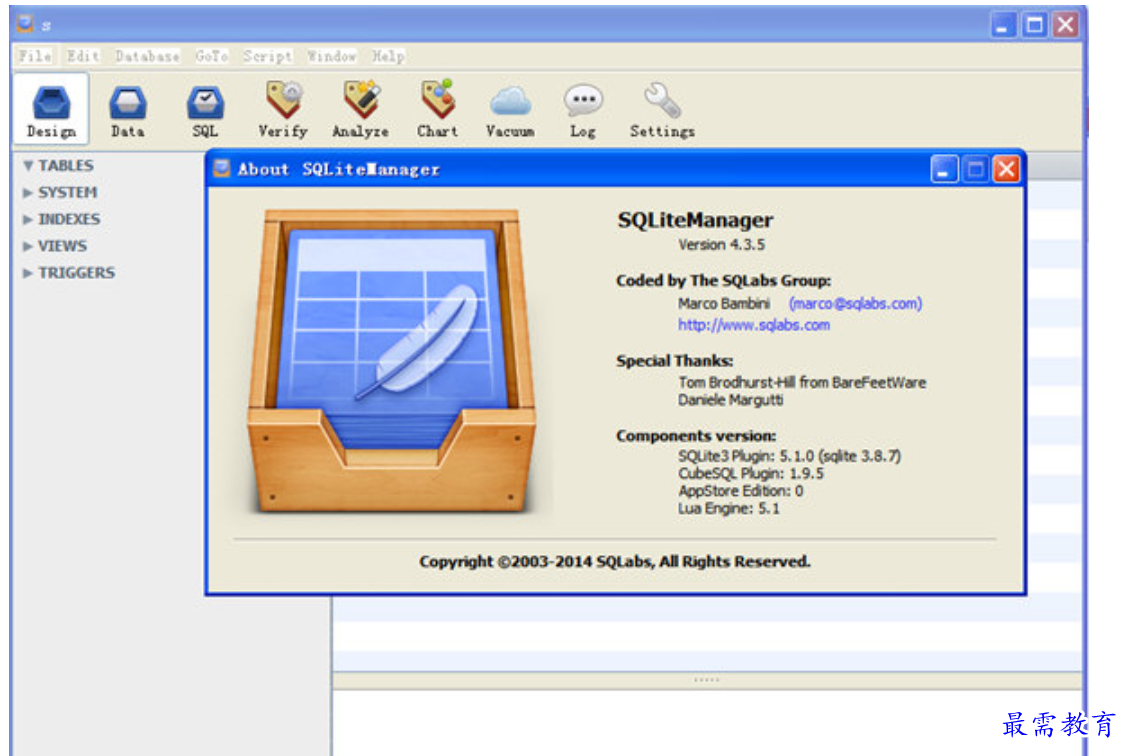The height and width of the screenshot is (756, 1124).
Task: Click the horizontal splitter grip dots
Action: [707, 679]
